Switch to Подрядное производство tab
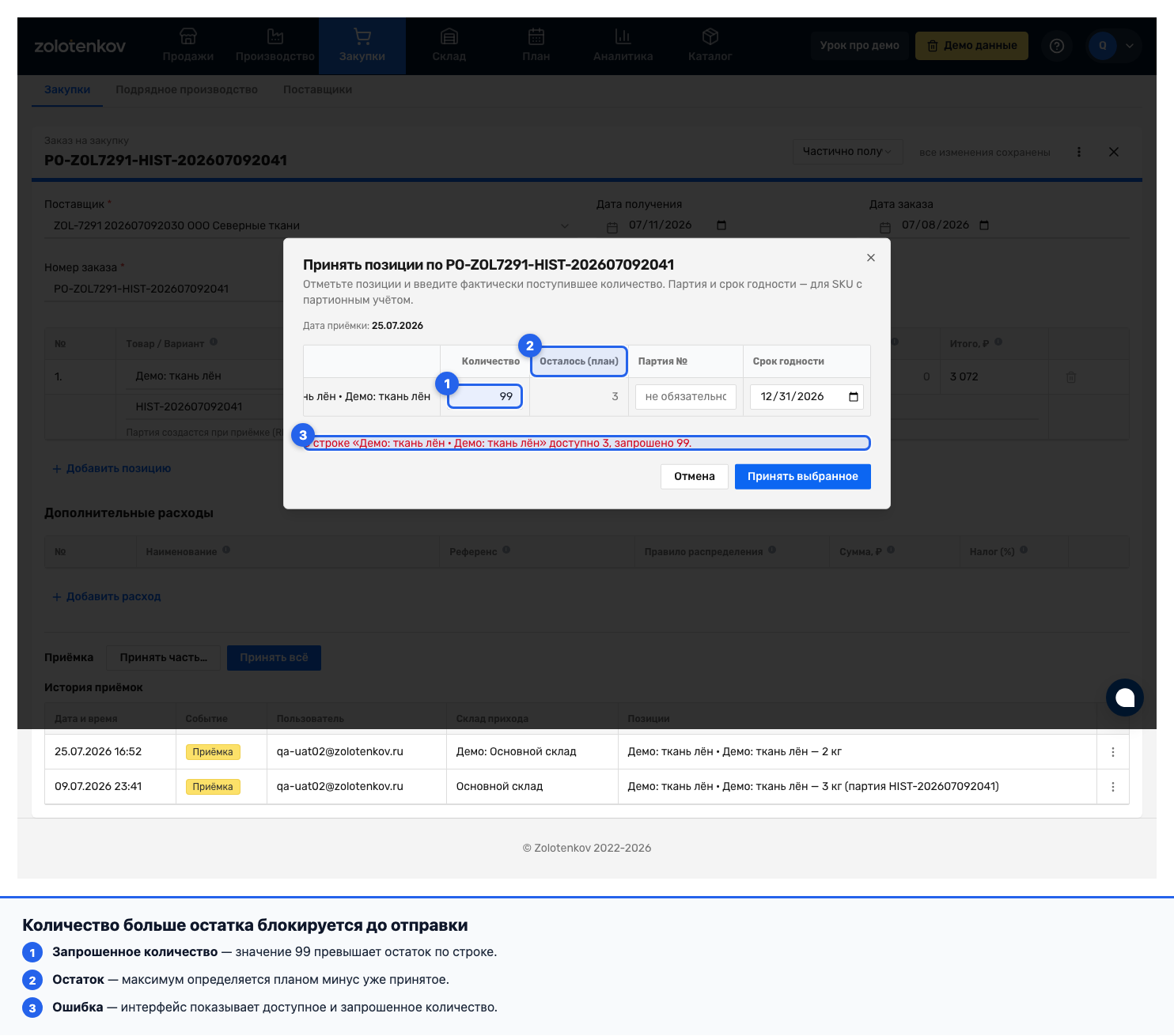 pyautogui.click(x=187, y=89)
